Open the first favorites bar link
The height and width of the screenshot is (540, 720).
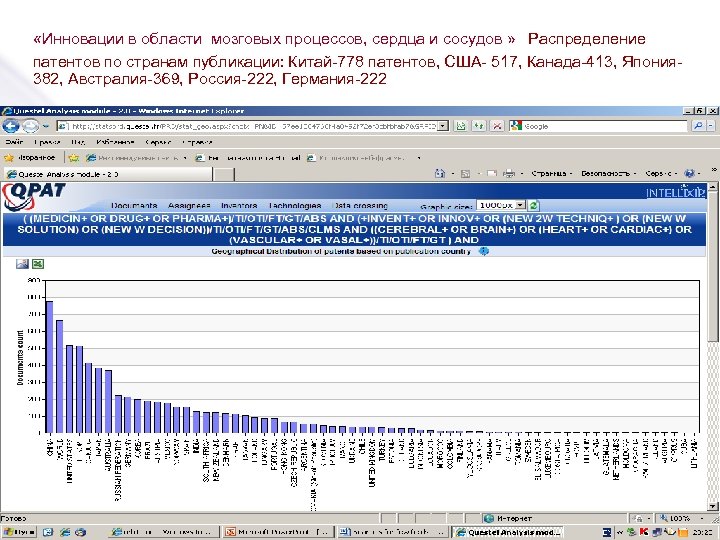134,158
